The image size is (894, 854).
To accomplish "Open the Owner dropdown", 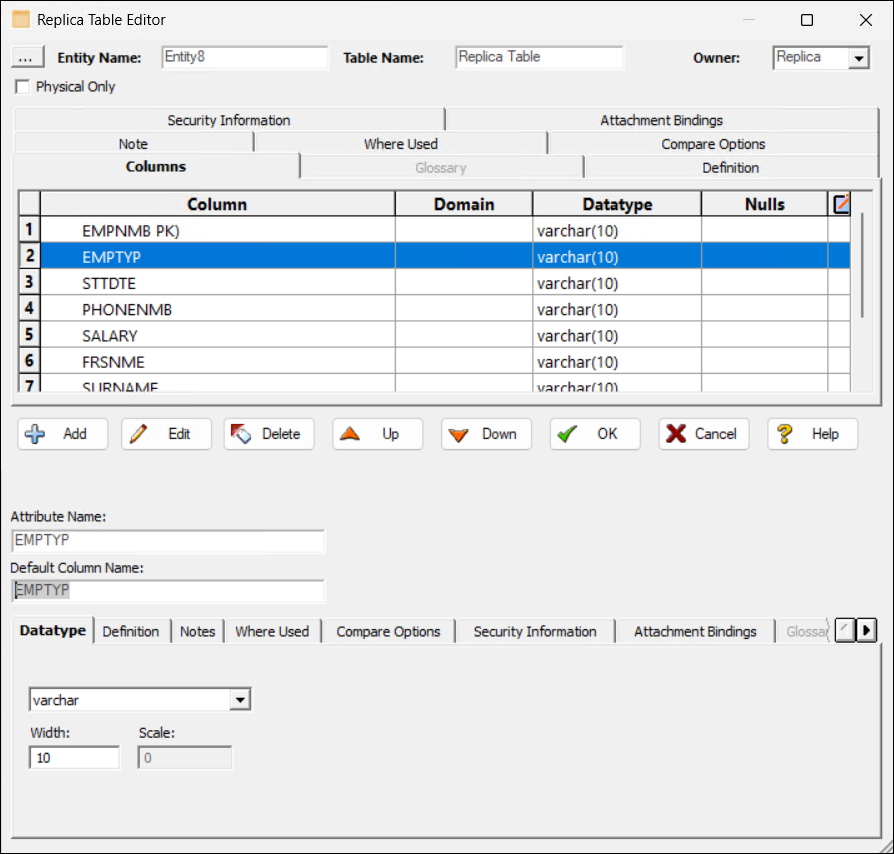I will 858,58.
